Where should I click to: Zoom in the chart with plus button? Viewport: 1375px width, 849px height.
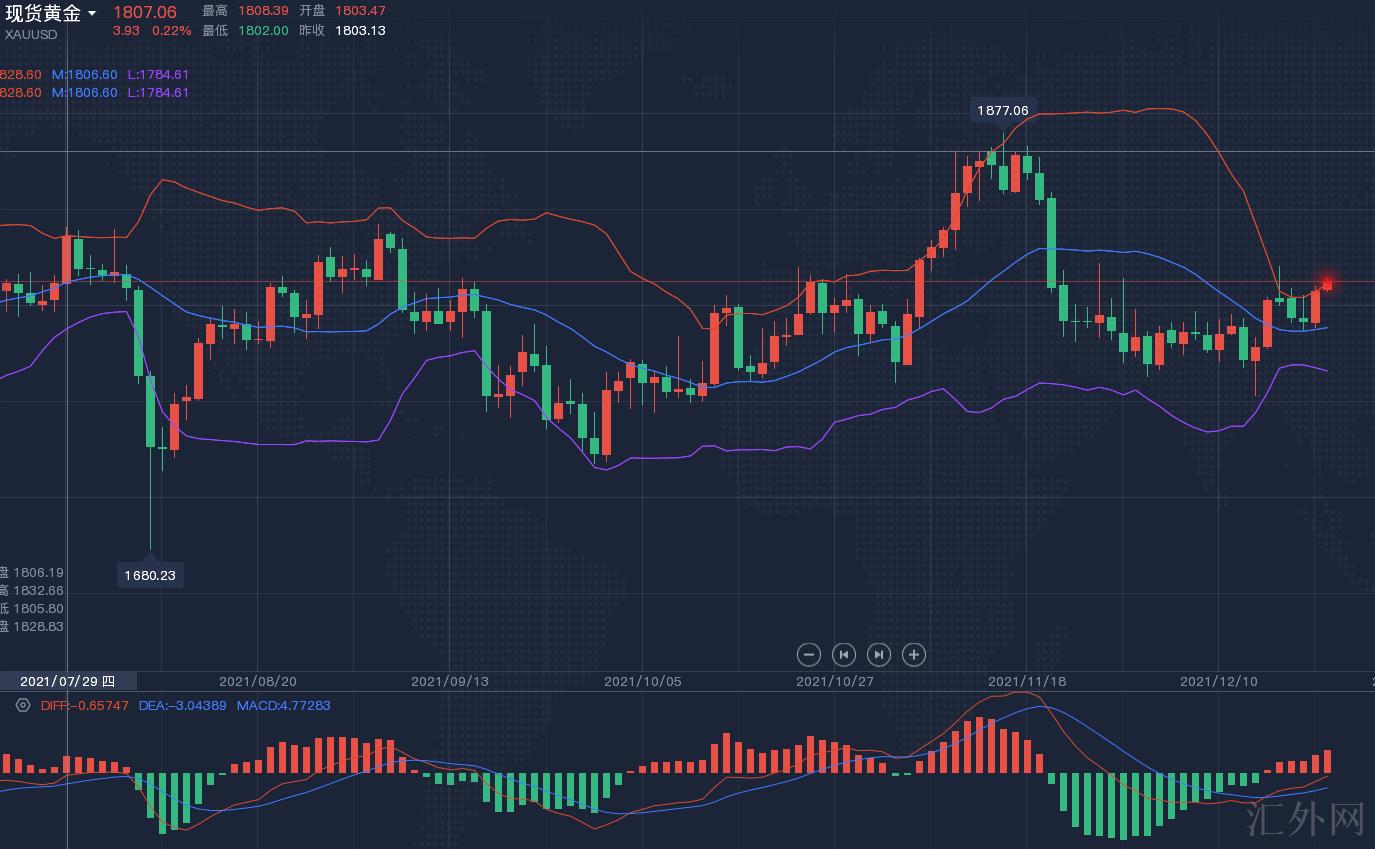pyautogui.click(x=914, y=655)
